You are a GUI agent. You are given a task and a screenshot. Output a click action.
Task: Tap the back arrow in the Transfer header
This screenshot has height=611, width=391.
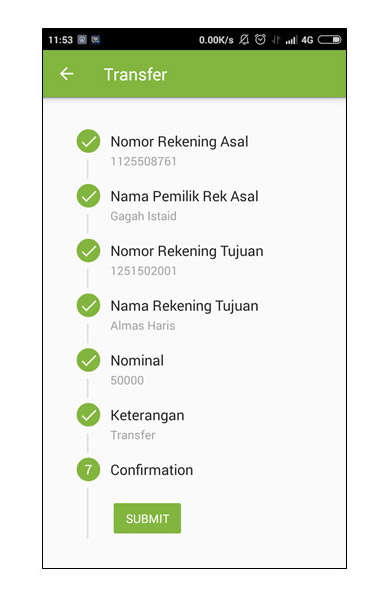(x=67, y=74)
